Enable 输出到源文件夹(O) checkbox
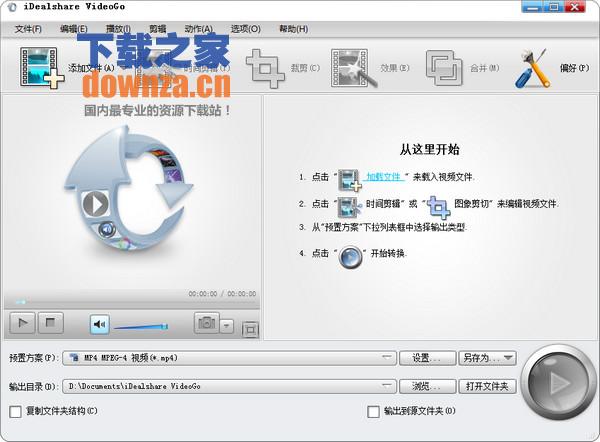The height and width of the screenshot is (442, 600). [373, 412]
